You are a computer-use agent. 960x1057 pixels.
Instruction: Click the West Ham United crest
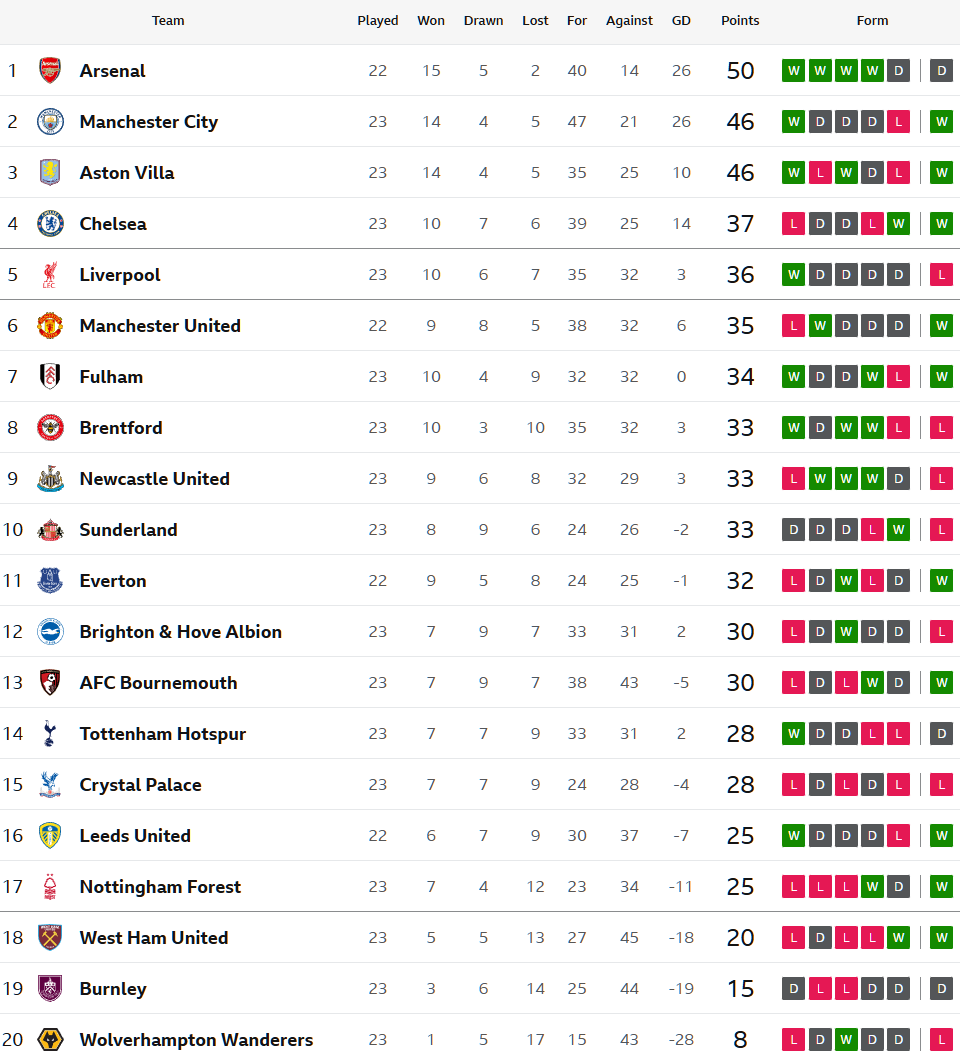(x=50, y=937)
